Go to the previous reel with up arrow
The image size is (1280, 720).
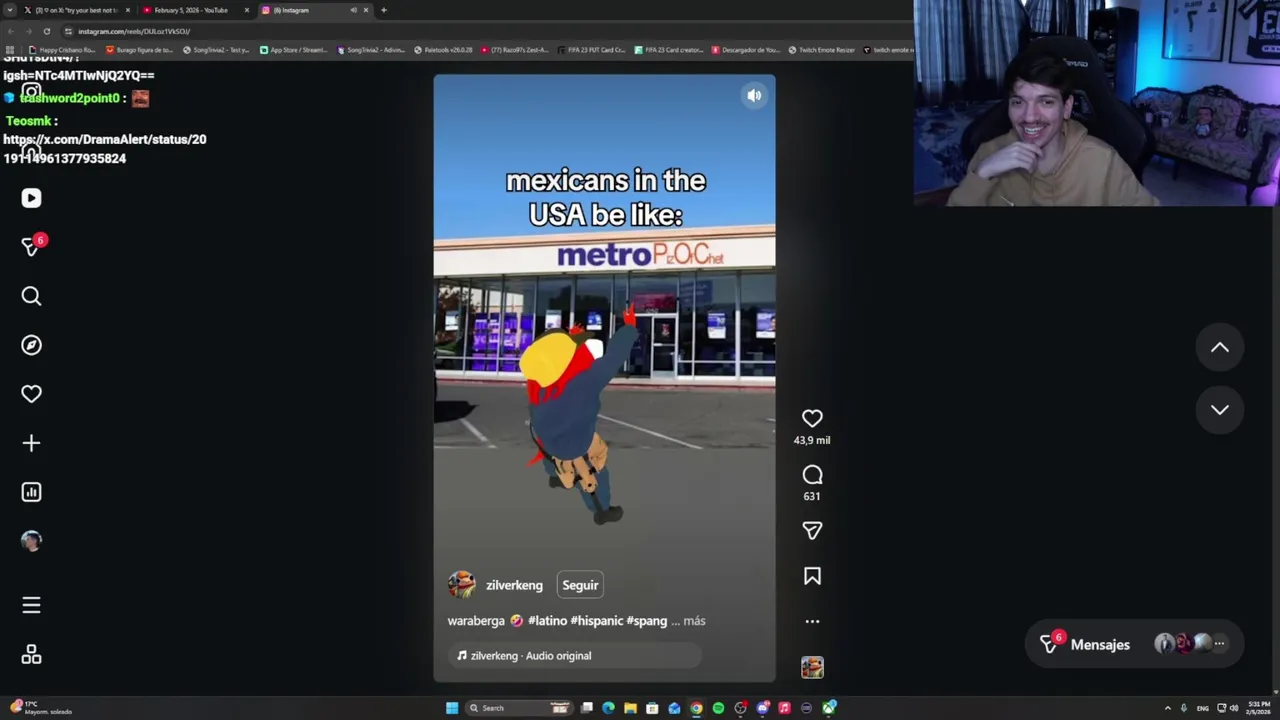coord(1220,347)
